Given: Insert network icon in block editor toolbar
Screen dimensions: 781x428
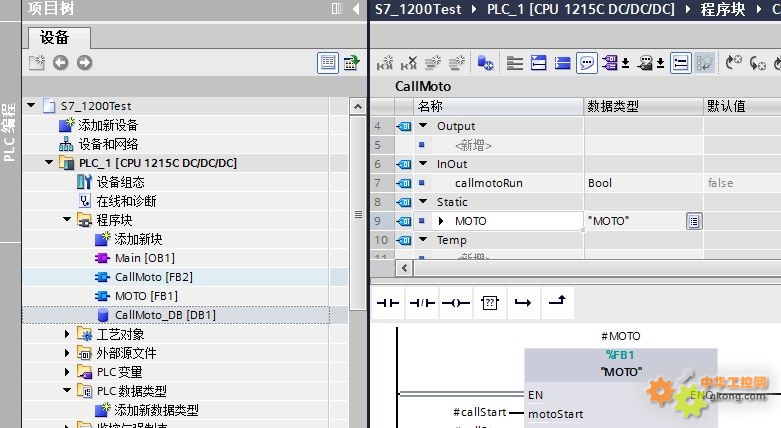Looking at the screenshot, I should 385,63.
